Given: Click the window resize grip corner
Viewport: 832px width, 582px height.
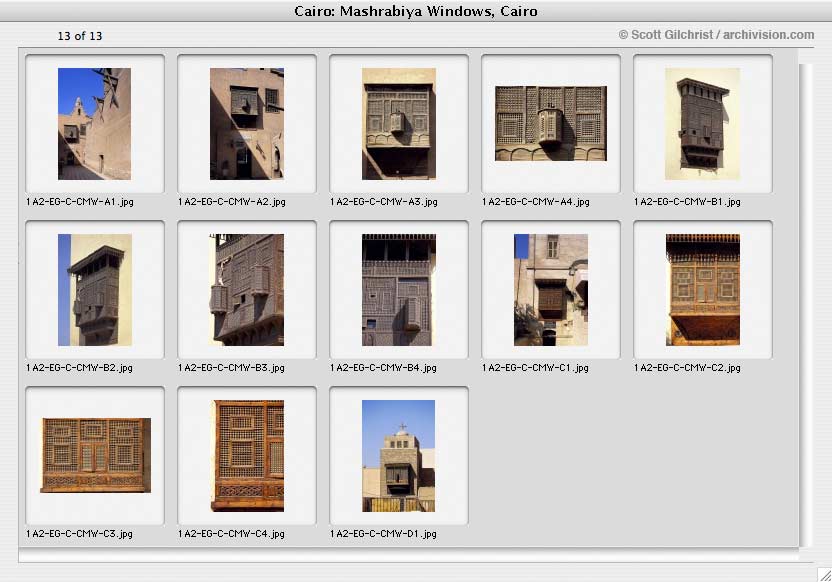Looking at the screenshot, I should tap(824, 575).
